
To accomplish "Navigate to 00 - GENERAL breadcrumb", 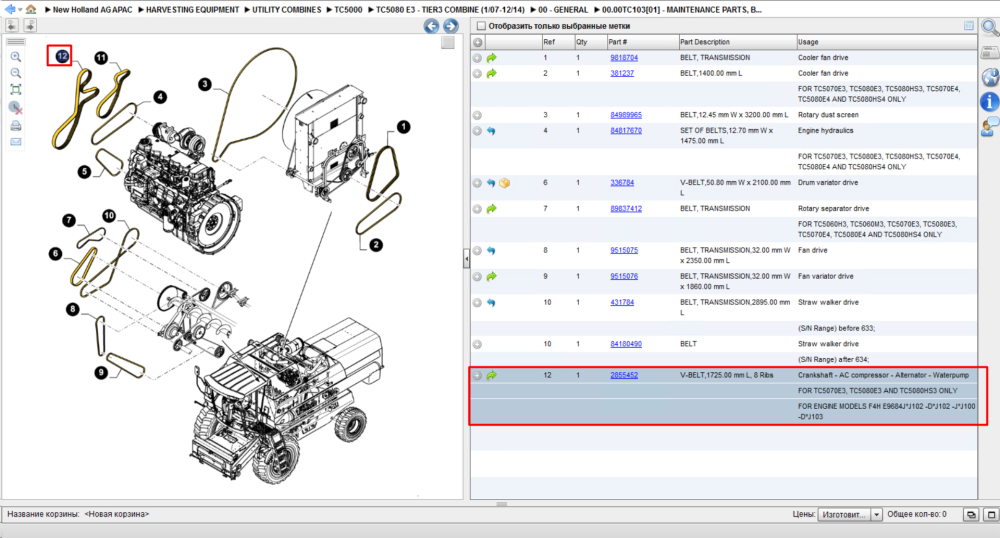I will pos(563,10).
